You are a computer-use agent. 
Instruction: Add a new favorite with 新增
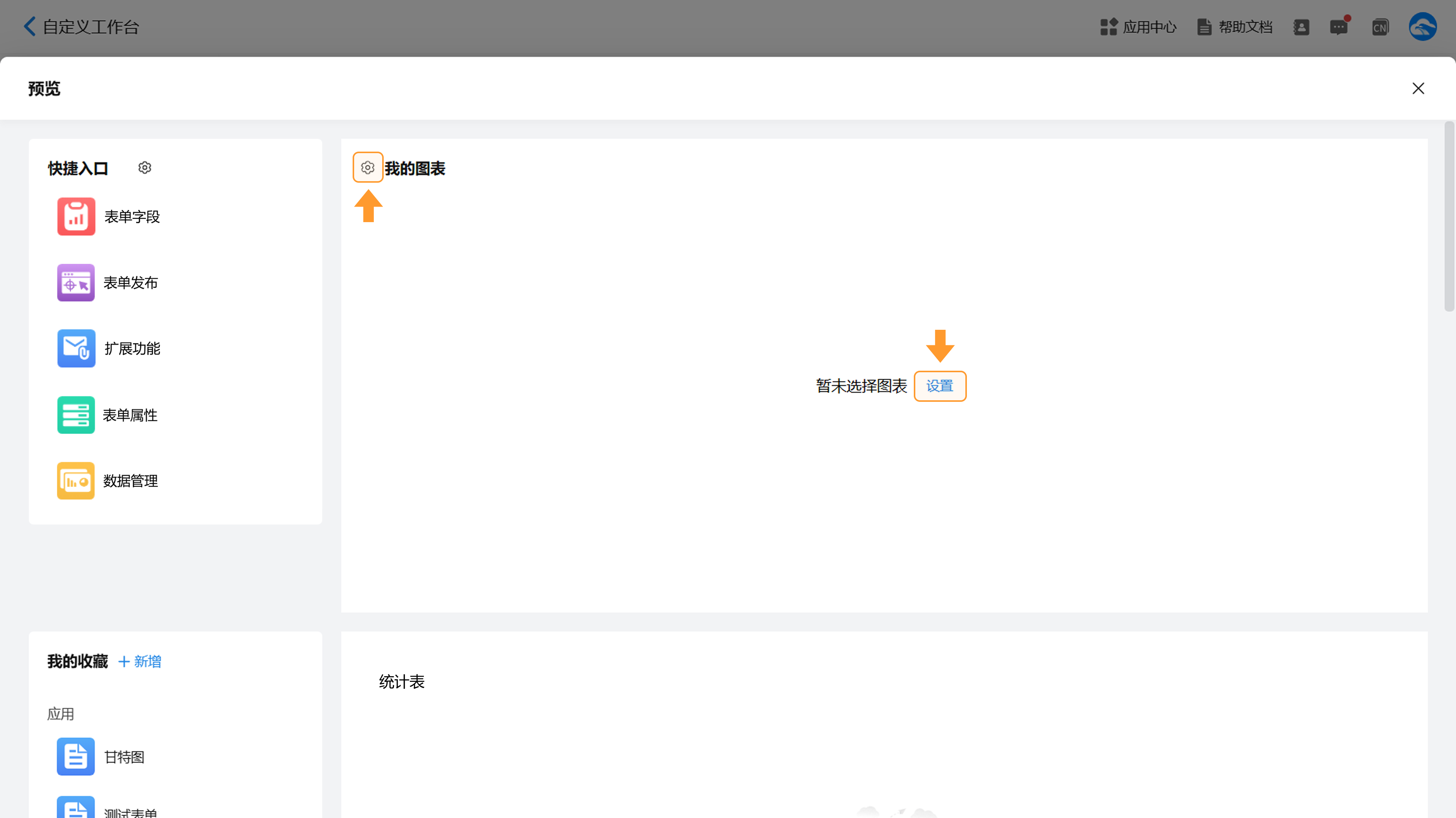click(x=140, y=661)
